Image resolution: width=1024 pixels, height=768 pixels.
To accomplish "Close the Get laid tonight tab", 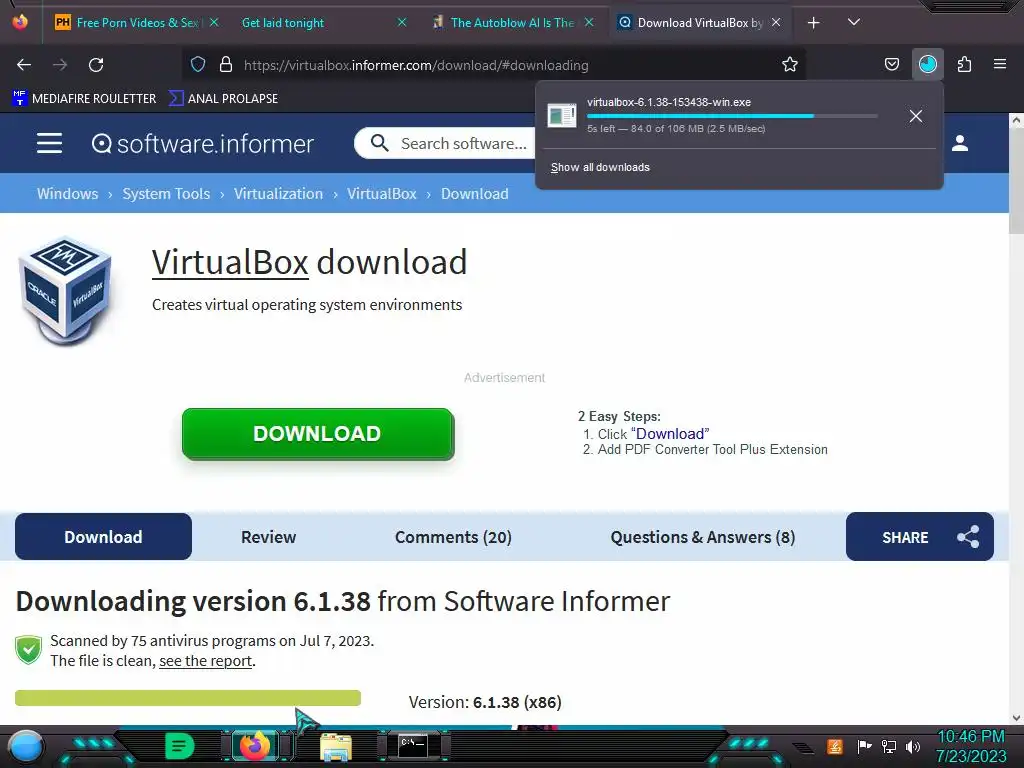I will coord(402,22).
